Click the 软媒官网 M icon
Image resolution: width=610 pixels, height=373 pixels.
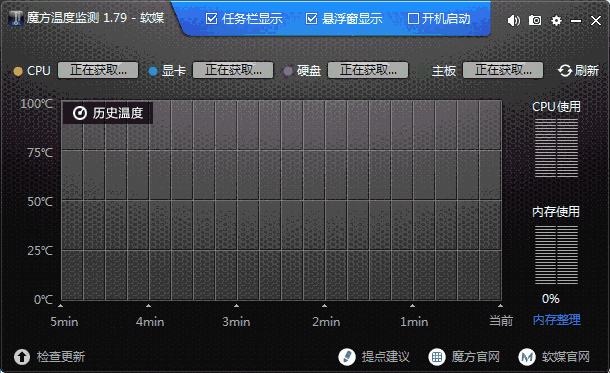point(527,357)
